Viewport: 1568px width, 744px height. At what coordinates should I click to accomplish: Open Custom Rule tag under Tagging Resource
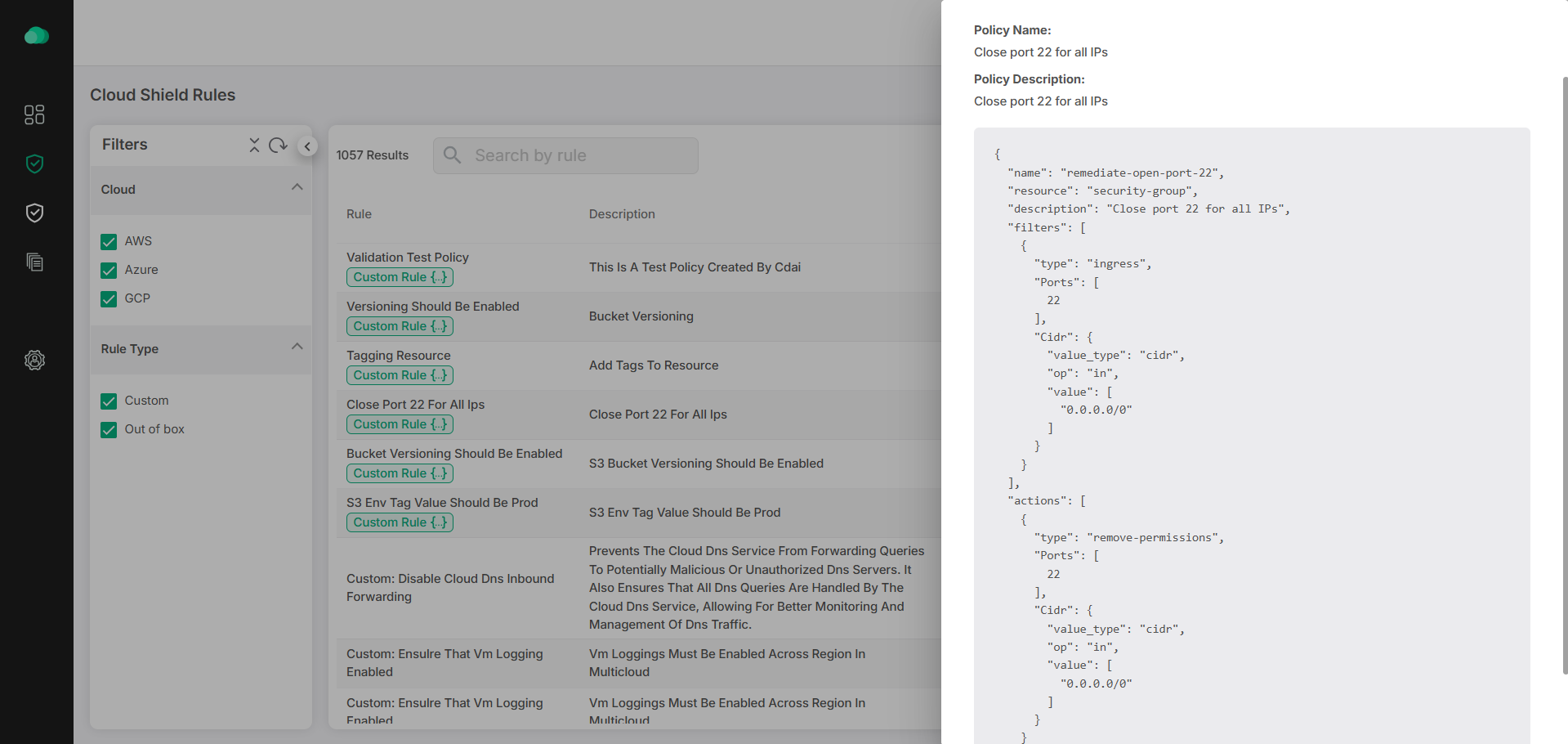coord(400,375)
